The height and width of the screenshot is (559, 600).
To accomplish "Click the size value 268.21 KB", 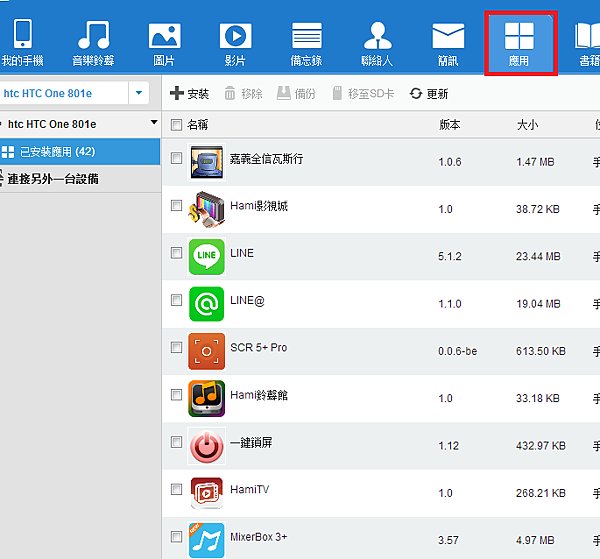I will [x=541, y=493].
